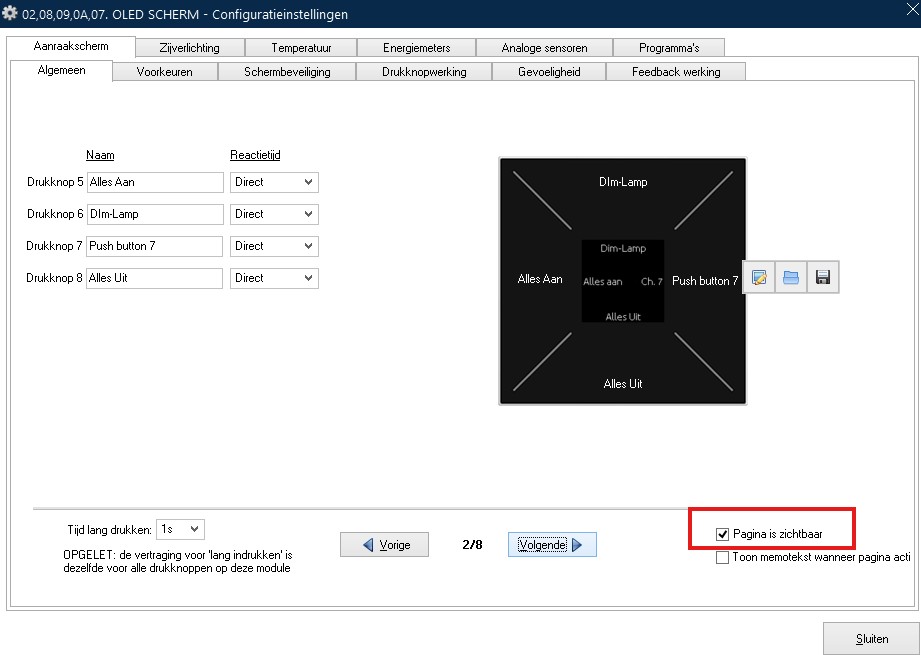Click the gear icon in the title bar

tap(9, 13)
